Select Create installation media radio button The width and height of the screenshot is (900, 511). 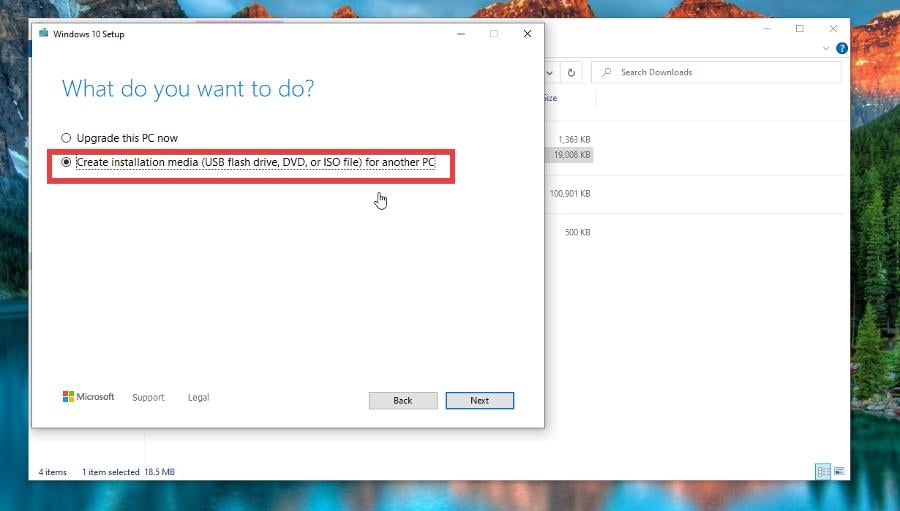pyautogui.click(x=66, y=162)
